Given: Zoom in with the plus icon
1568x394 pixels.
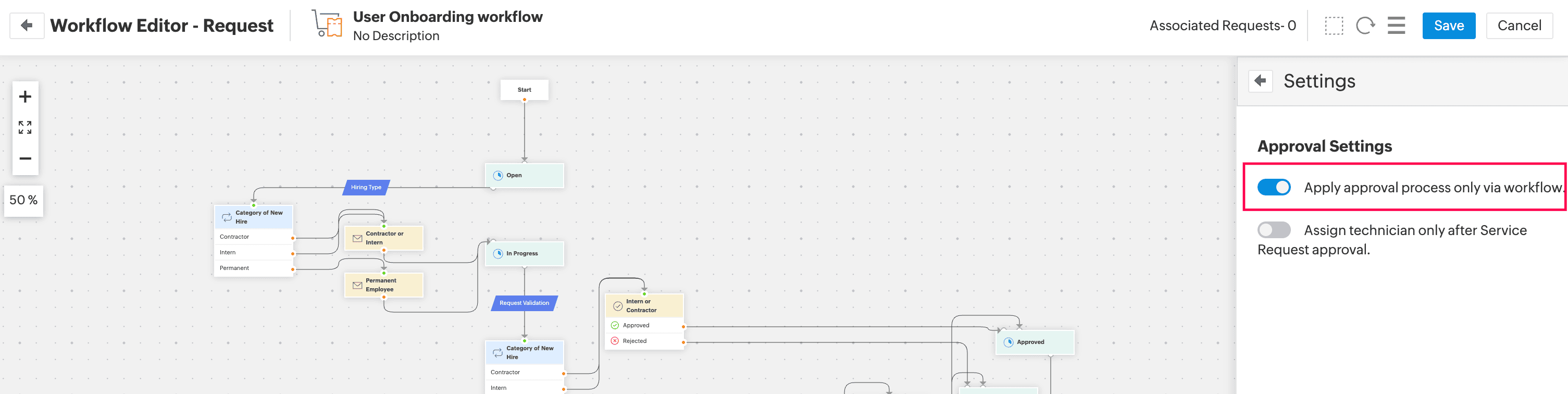Looking at the screenshot, I should click(x=25, y=97).
